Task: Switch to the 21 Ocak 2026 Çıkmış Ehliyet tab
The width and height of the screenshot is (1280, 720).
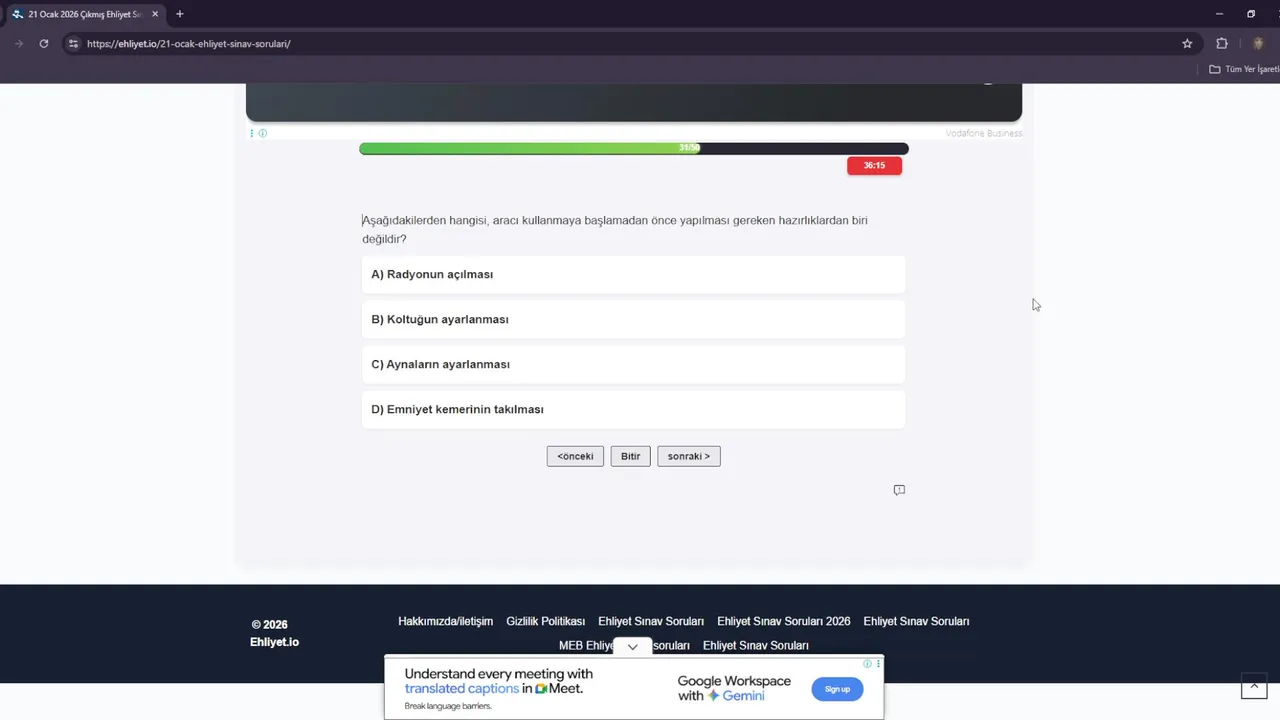Action: pyautogui.click(x=85, y=14)
